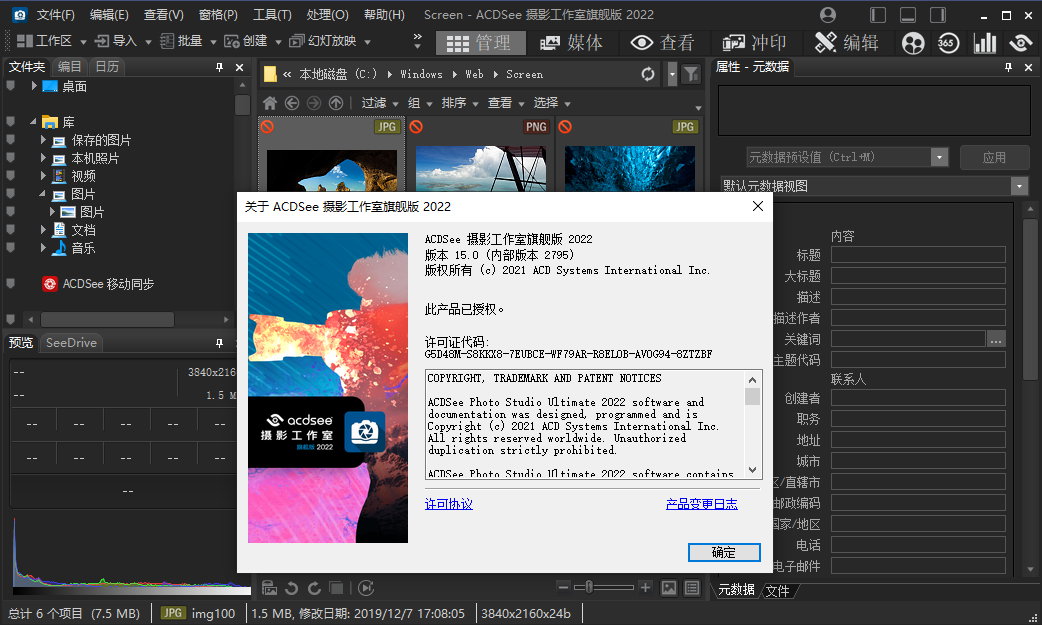Click the minus zoom-out thumbnail icon
The image size is (1042, 625).
point(564,587)
